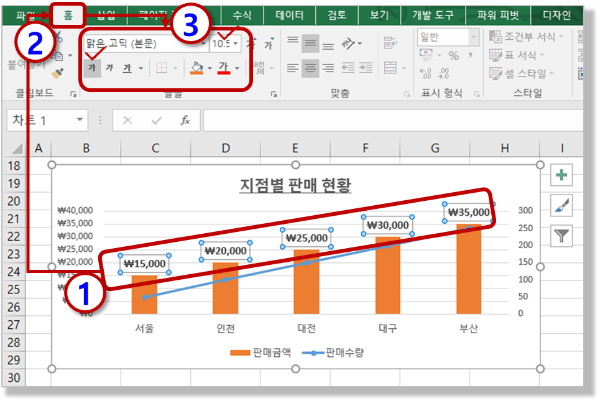This screenshot has width=600, height=401.
Task: Switch to the 보기 ribbon tab
Action: coord(379,15)
